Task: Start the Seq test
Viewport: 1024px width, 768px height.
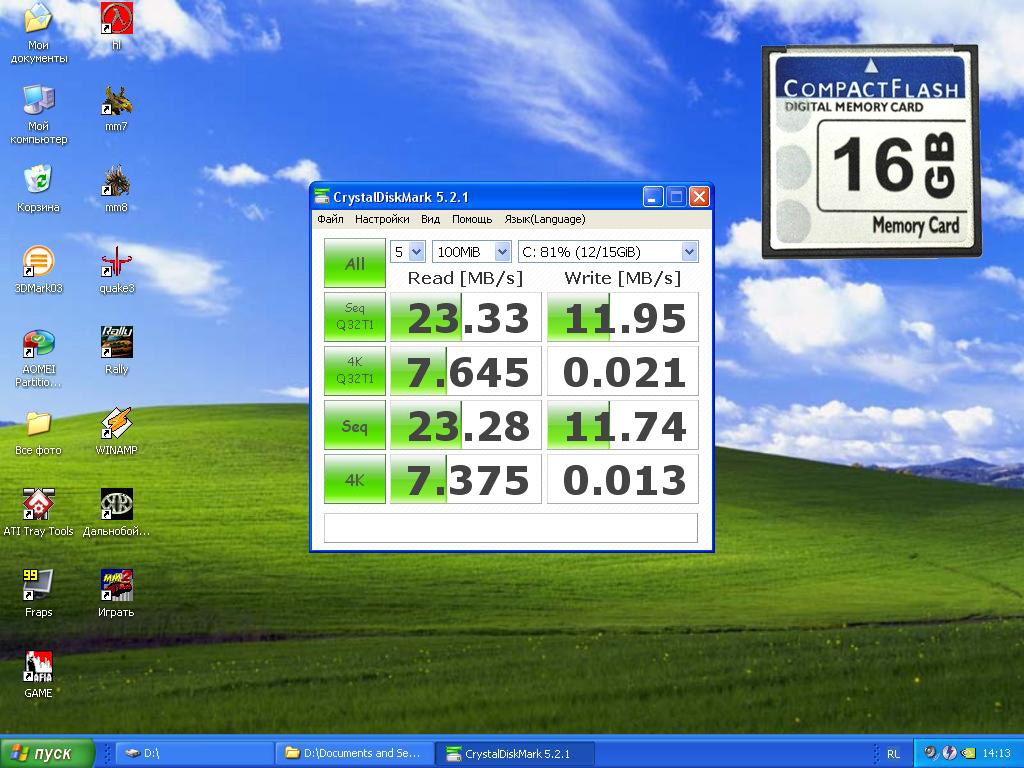Action: (x=355, y=425)
